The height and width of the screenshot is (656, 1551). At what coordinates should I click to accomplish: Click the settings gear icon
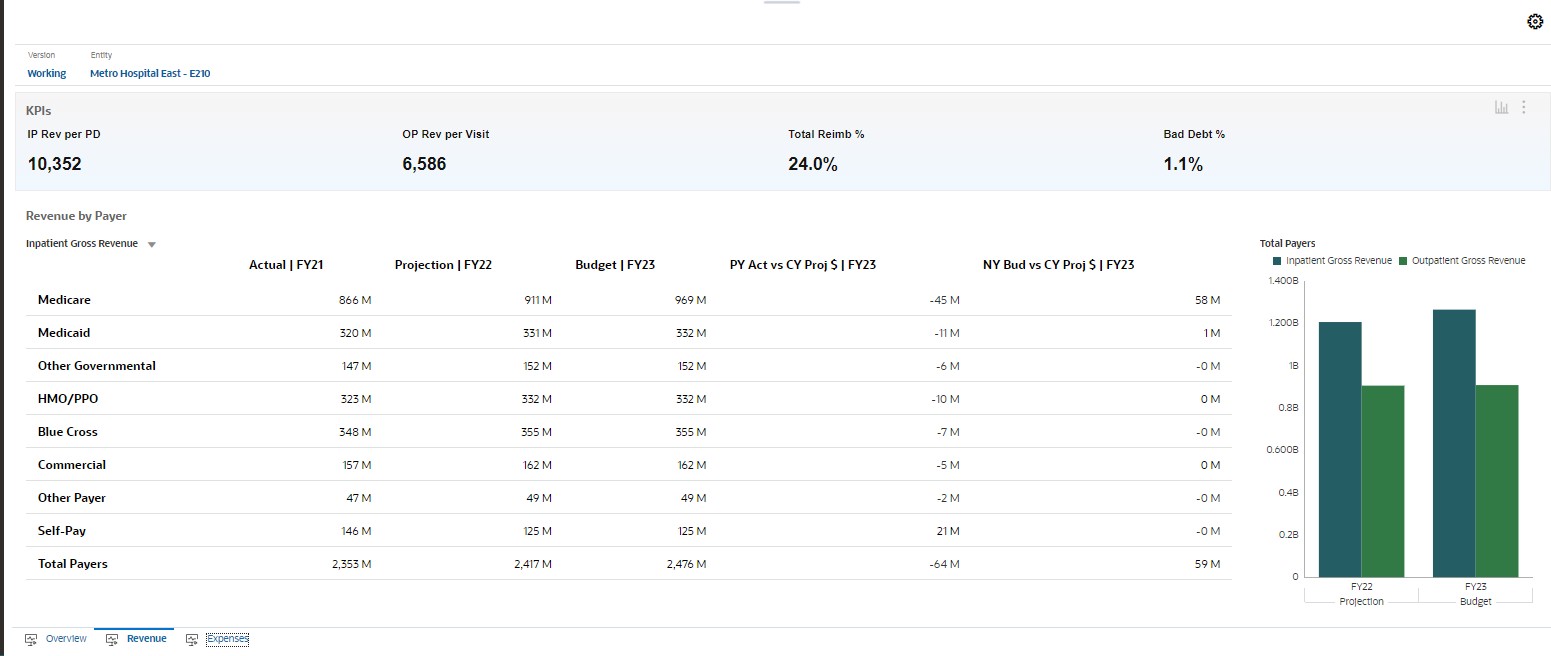(x=1536, y=21)
